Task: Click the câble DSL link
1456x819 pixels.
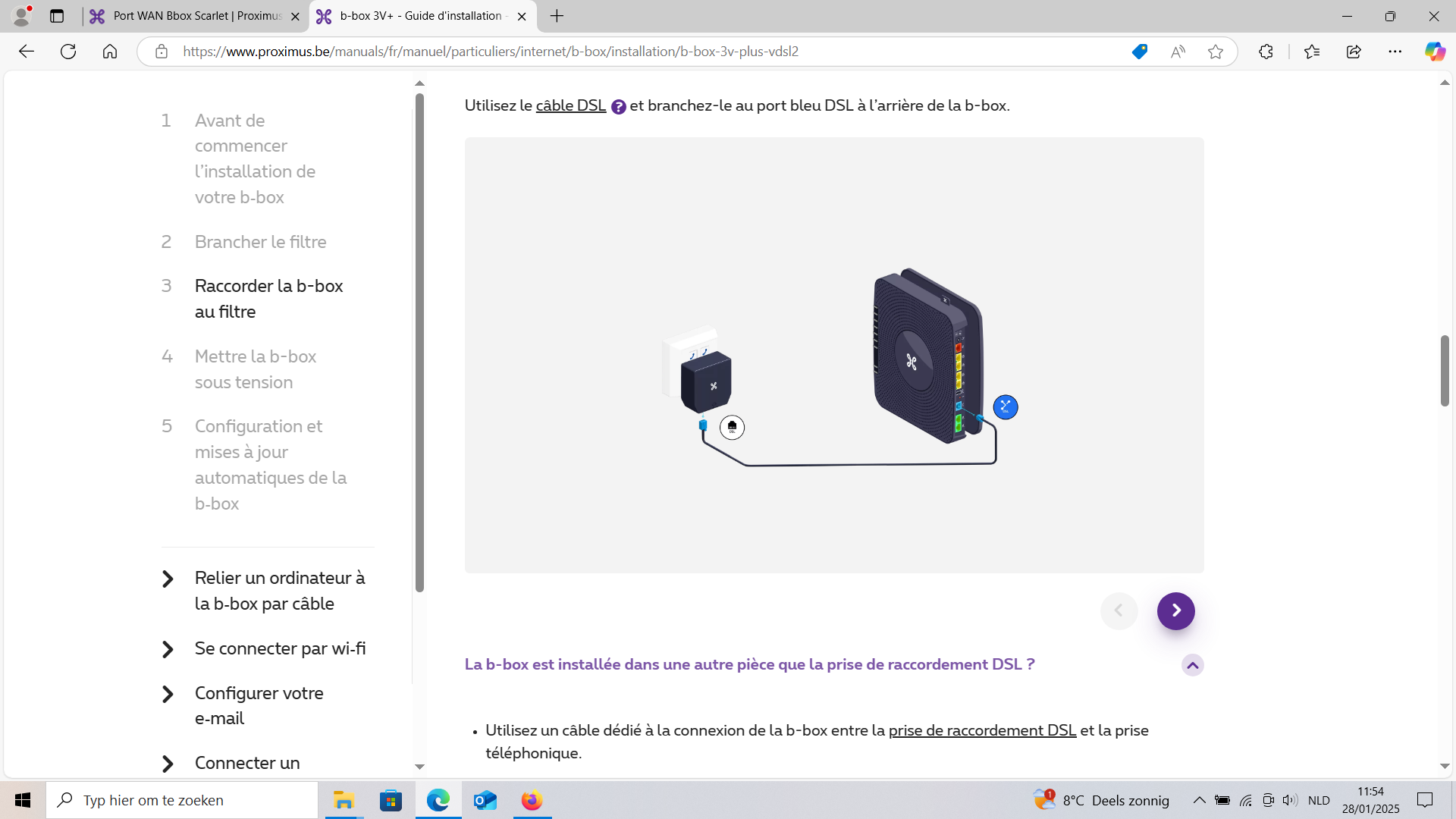Action: 570,105
